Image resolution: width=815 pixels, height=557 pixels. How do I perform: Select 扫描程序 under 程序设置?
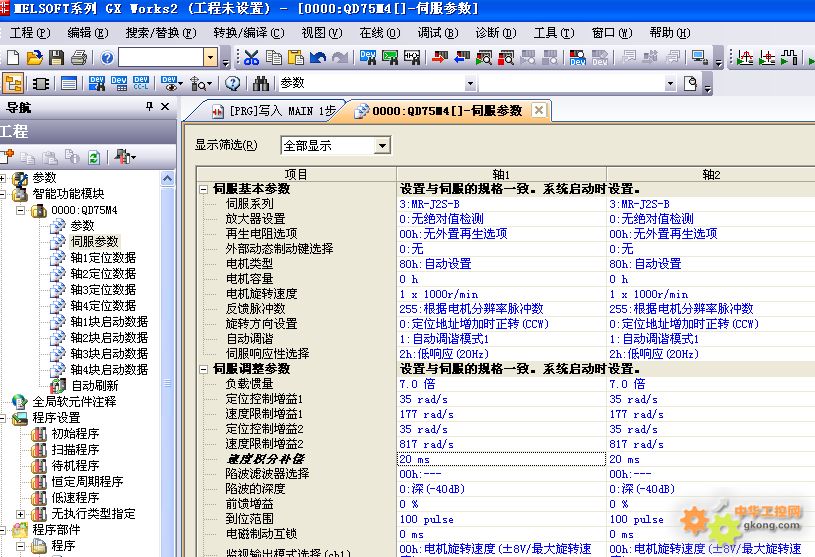pyautogui.click(x=75, y=450)
